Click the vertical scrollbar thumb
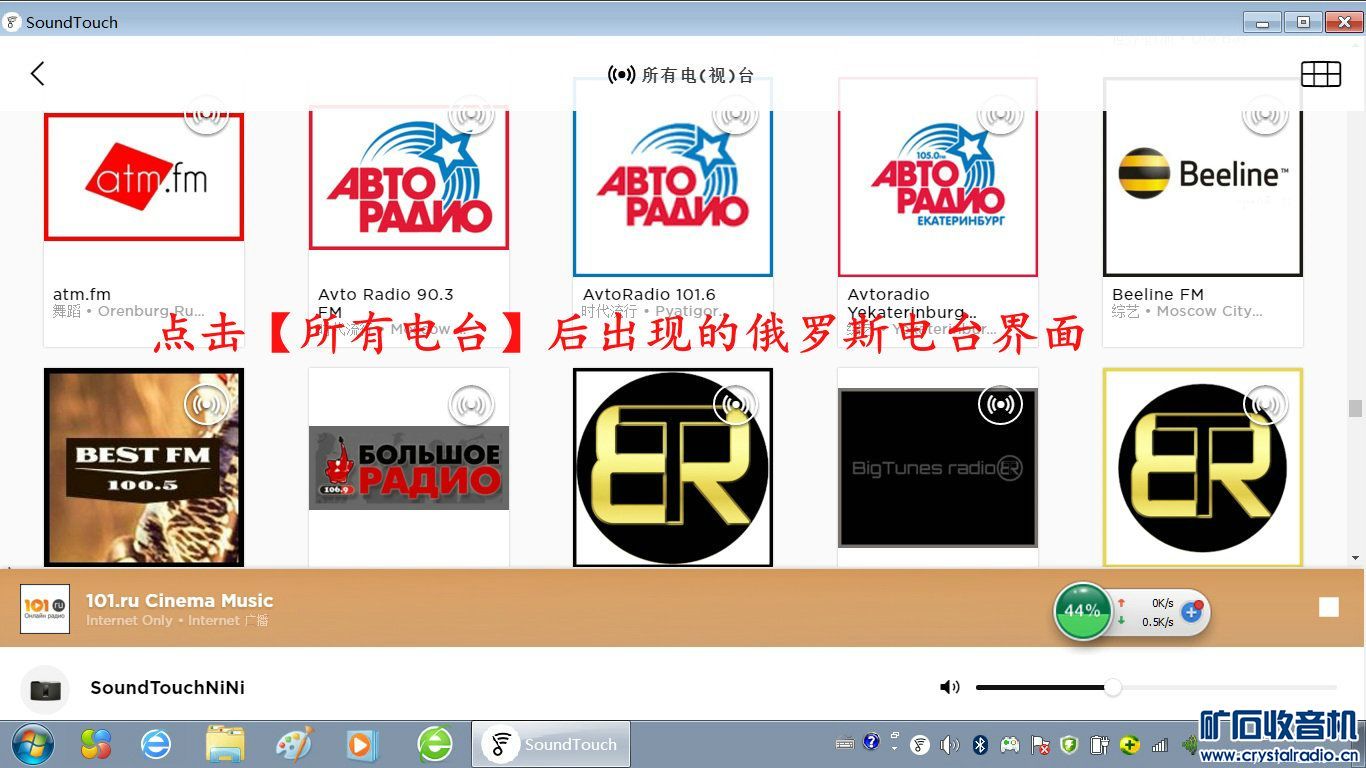 coord(1355,408)
